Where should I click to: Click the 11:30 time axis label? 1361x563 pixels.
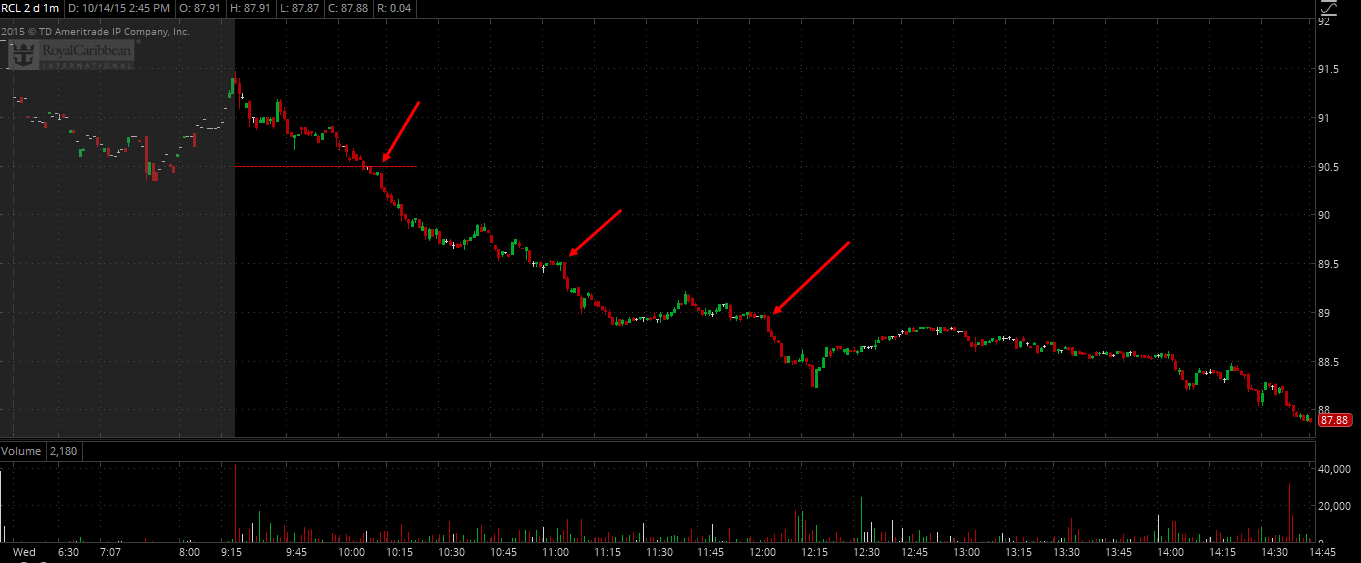(658, 552)
